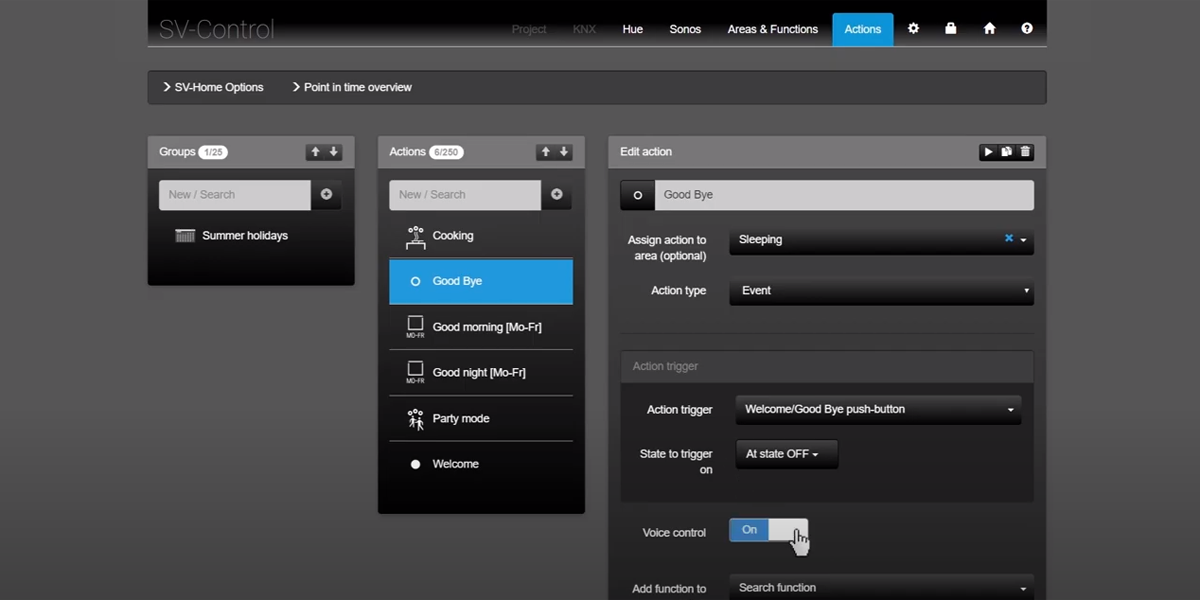Move group down with Groups down arrow
Image resolution: width=1200 pixels, height=600 pixels.
[x=334, y=152]
